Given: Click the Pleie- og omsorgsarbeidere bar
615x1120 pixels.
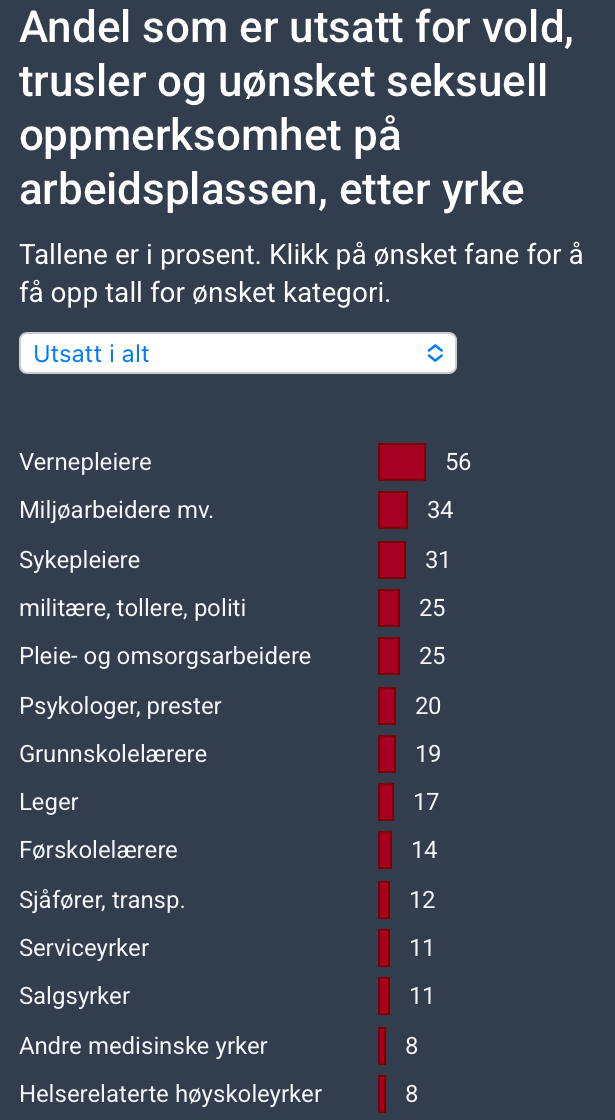Looking at the screenshot, I should [x=389, y=656].
